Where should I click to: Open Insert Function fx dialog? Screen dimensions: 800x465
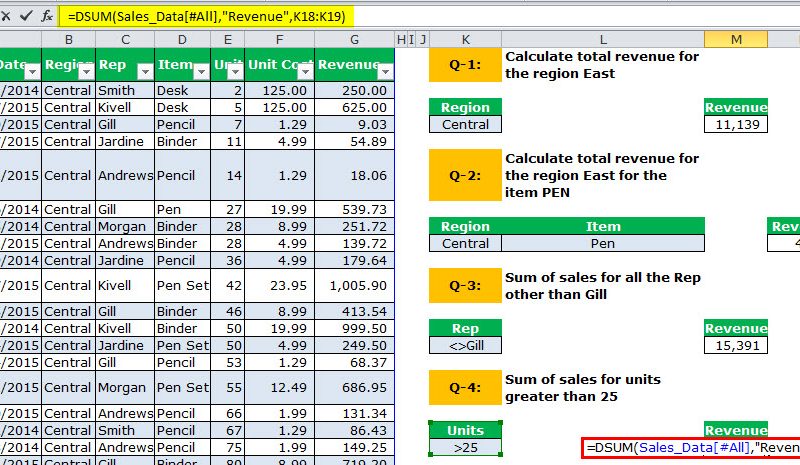47,16
